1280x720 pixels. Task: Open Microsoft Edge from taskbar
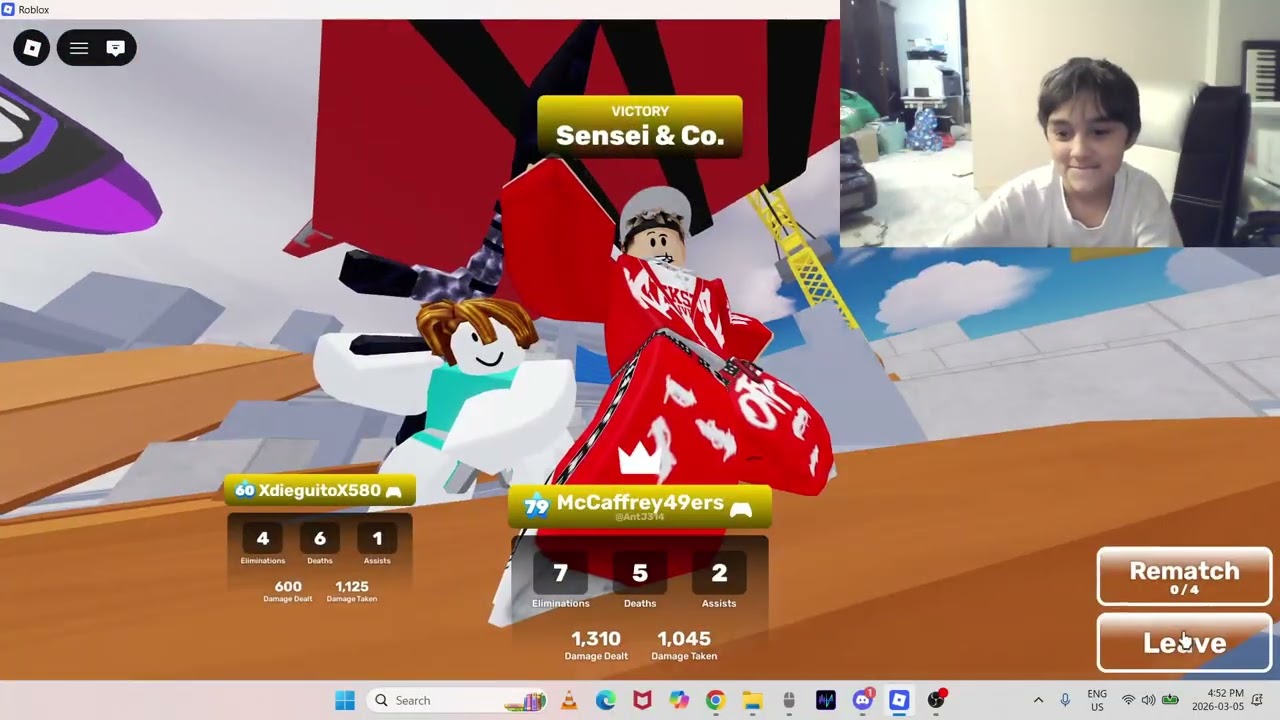(606, 700)
